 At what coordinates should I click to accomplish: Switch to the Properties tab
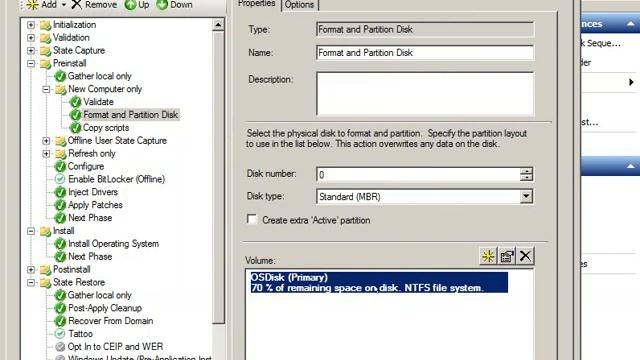[x=257, y=4]
